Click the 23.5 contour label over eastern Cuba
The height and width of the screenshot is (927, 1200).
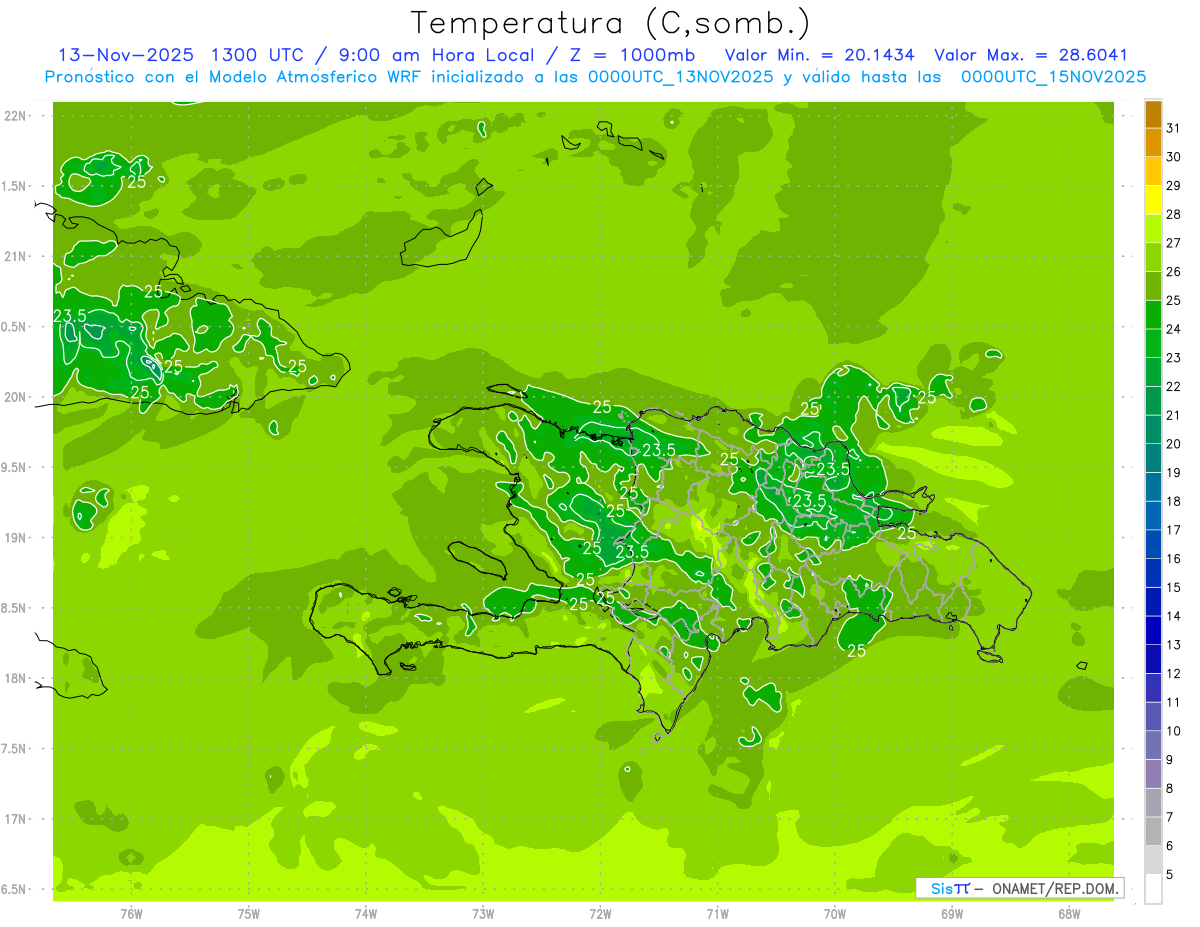click(x=69, y=316)
